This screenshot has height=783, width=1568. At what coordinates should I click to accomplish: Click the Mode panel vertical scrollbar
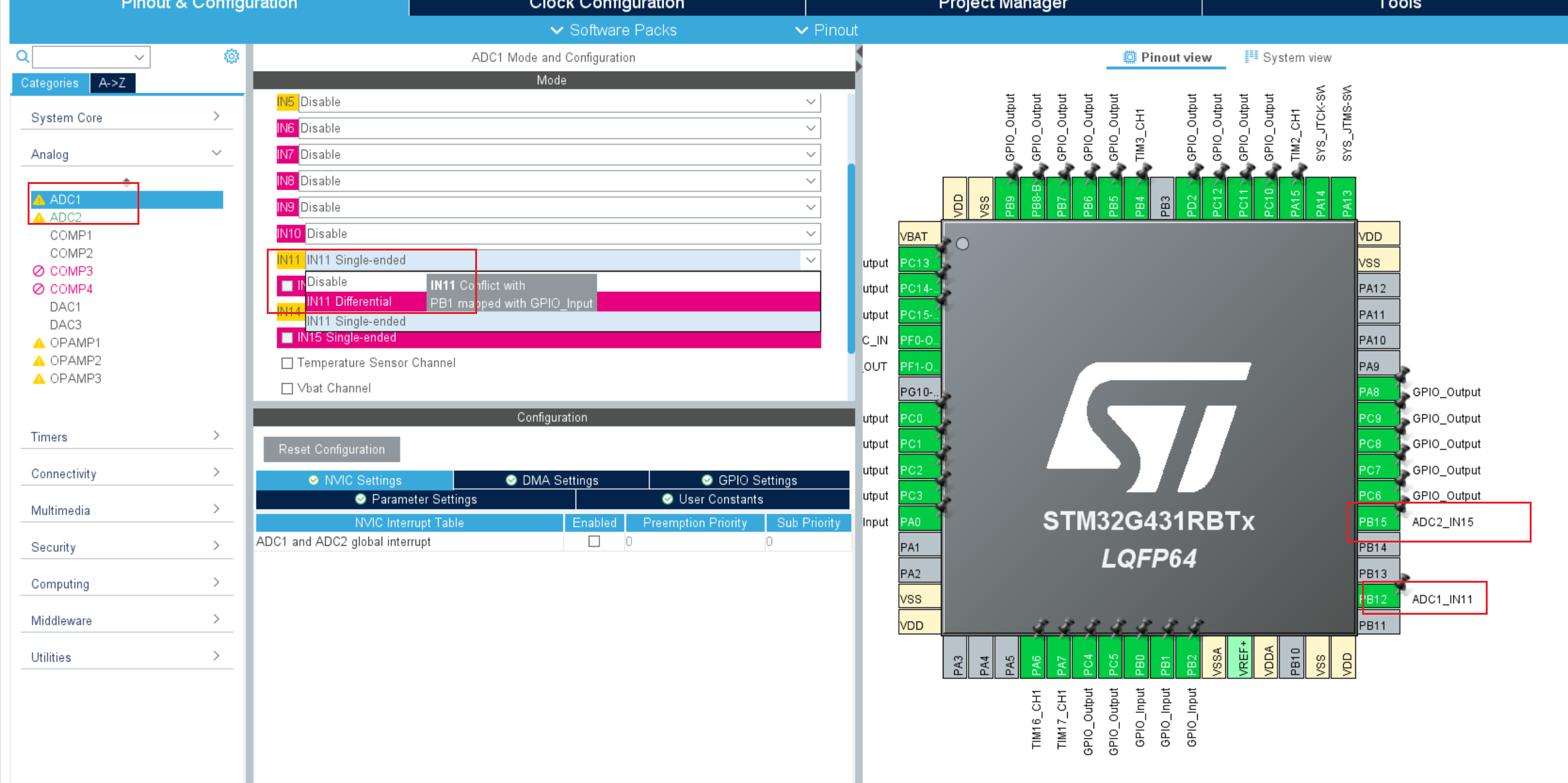click(x=851, y=257)
